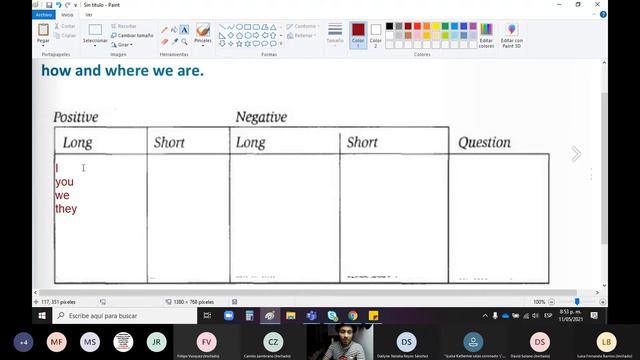Screen dimensions: 640x360
Task: Select the Text tool
Action: (x=184, y=30)
